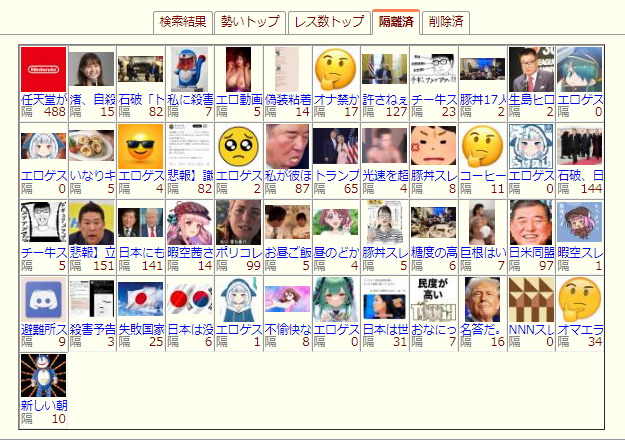Open the thinking emoji above オマエラ
Screen dimensions: 625x440
click(580, 298)
